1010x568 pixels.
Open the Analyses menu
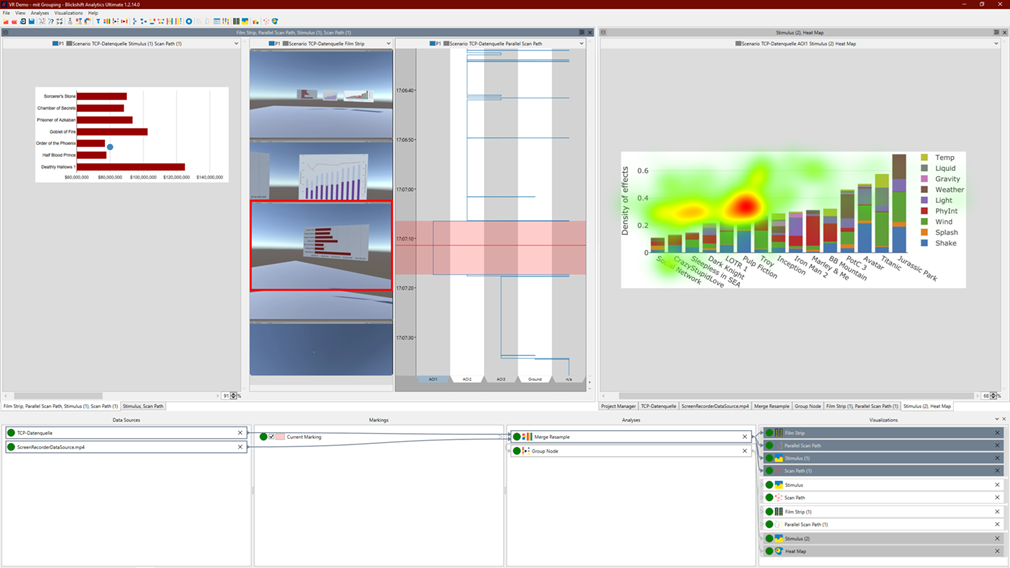tap(39, 13)
